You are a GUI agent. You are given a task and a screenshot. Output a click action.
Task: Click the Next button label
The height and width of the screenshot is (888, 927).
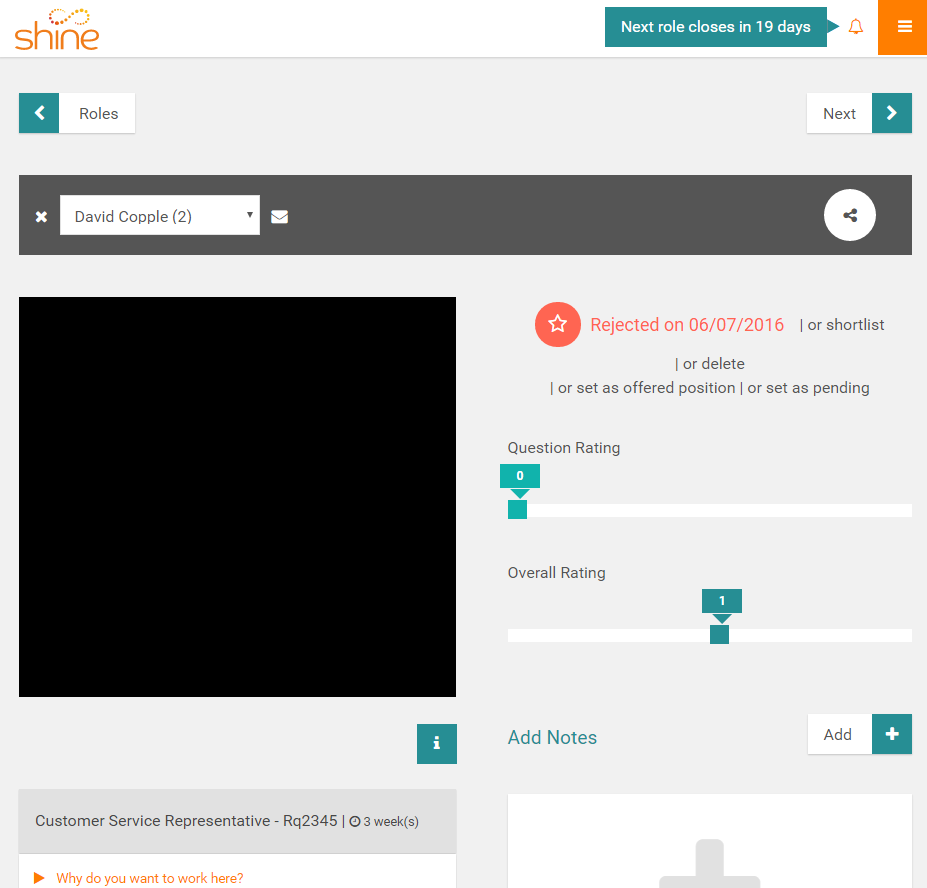pyautogui.click(x=839, y=114)
